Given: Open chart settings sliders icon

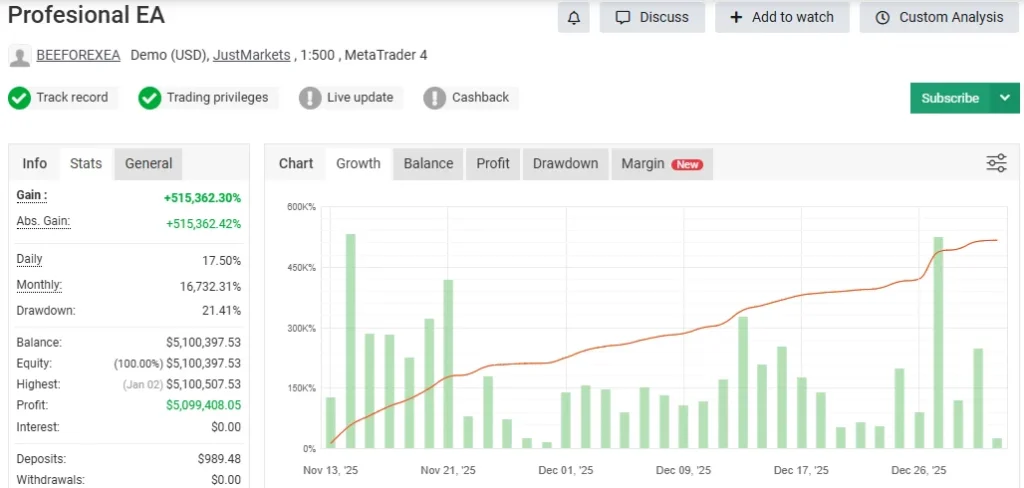Looking at the screenshot, I should point(996,163).
